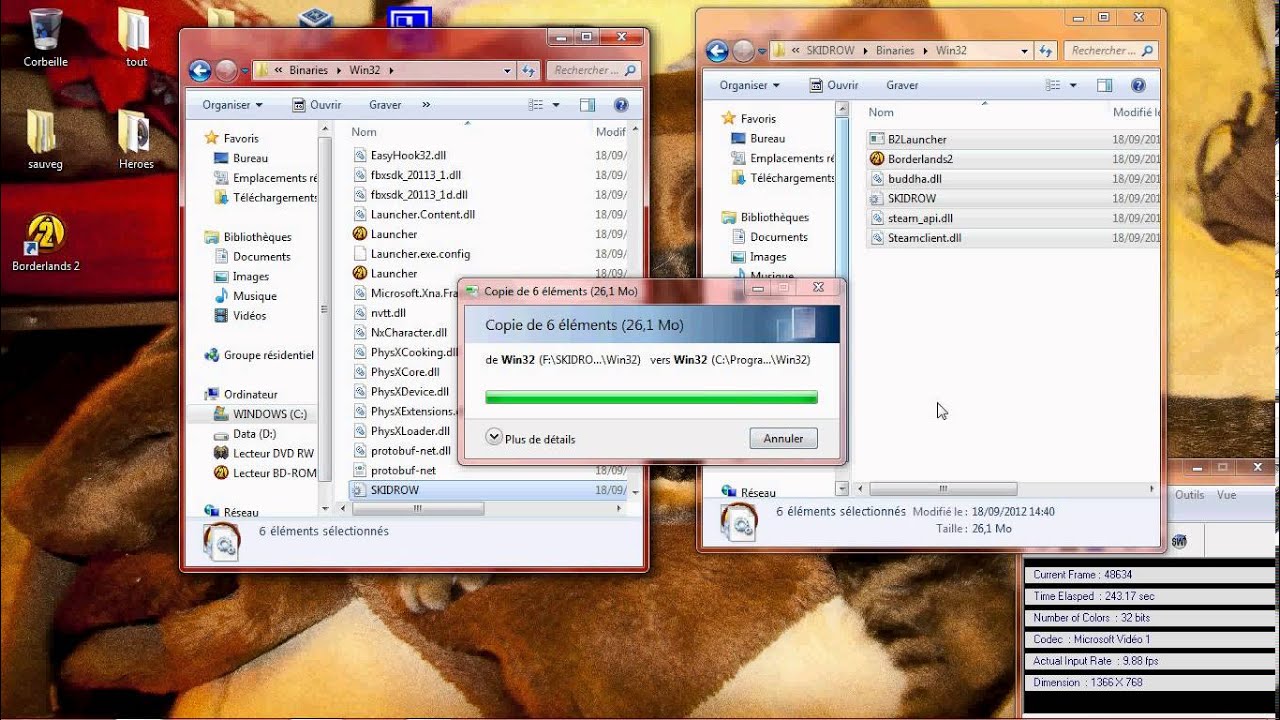Select Launcher.exe.config in left window
Screen dimensions: 1280x720
(x=420, y=254)
